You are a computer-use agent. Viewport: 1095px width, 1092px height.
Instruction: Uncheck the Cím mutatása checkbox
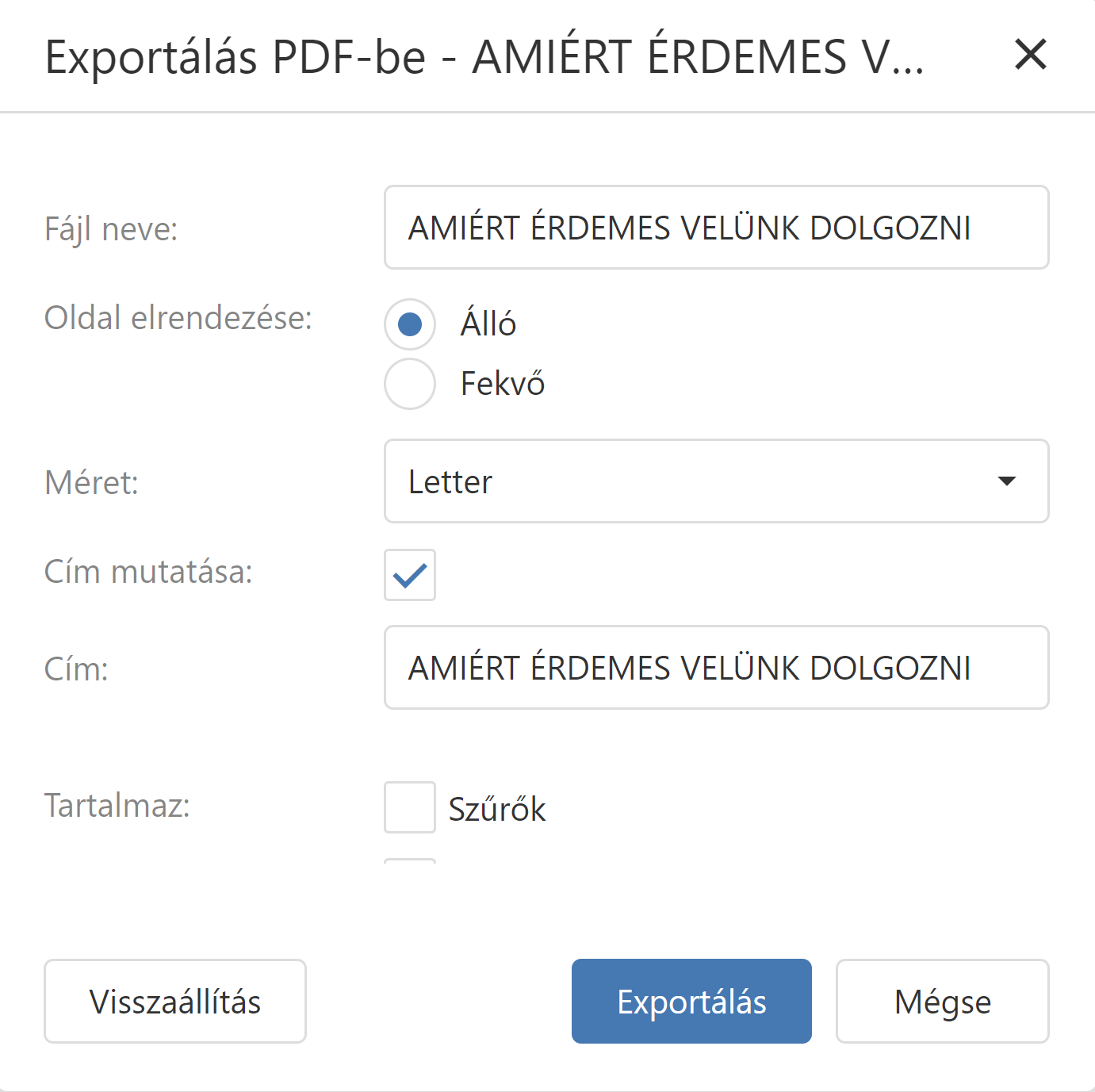[x=410, y=575]
